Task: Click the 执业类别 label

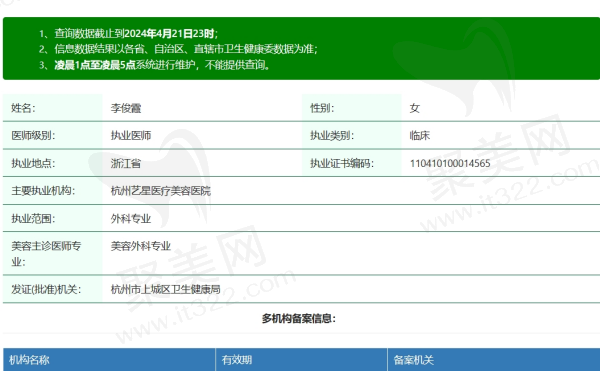Action: click(x=332, y=135)
